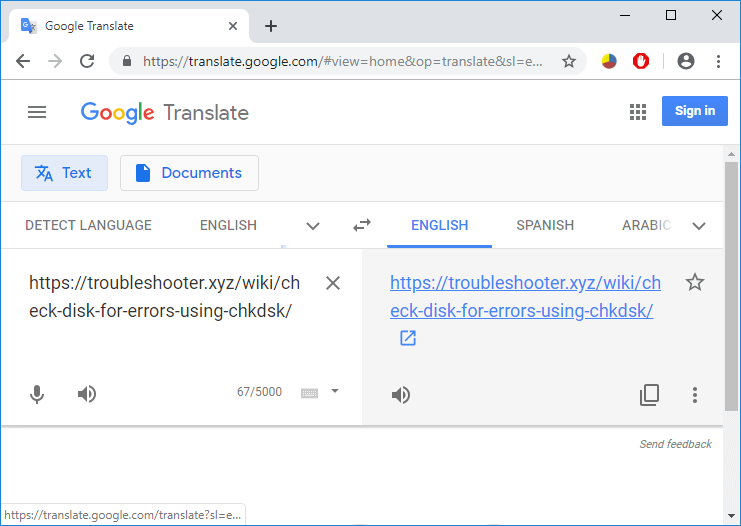
Task: Open more options beside copy icon
Action: 695,395
